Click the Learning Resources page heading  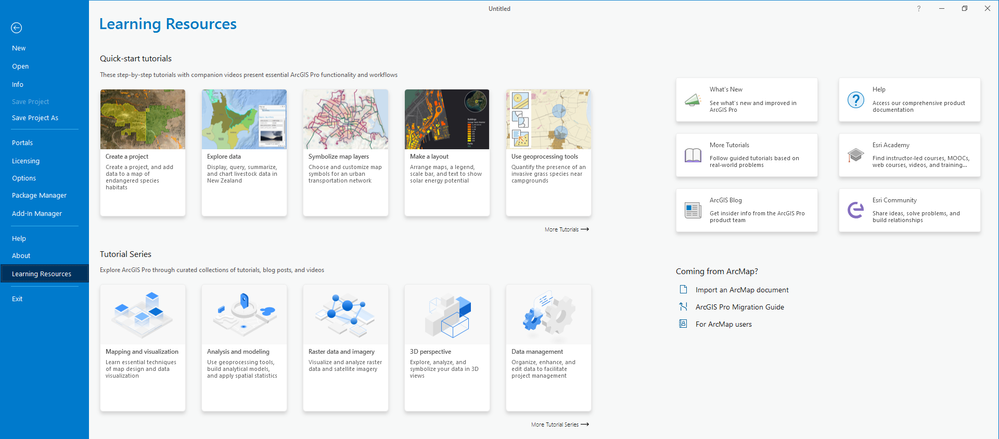point(168,24)
